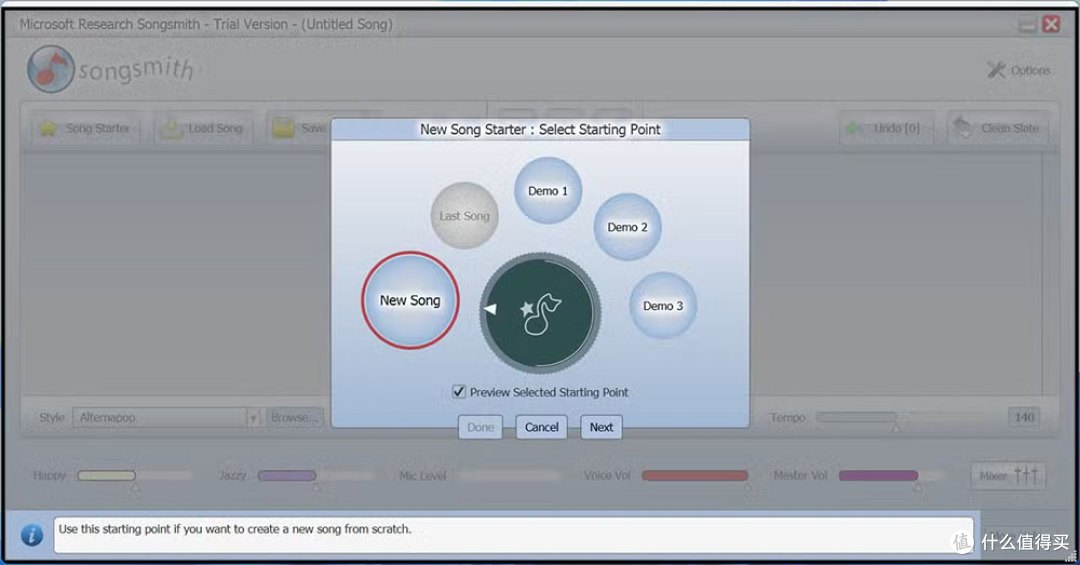The image size is (1080, 565).
Task: Proceed with the Next button
Action: click(x=601, y=427)
